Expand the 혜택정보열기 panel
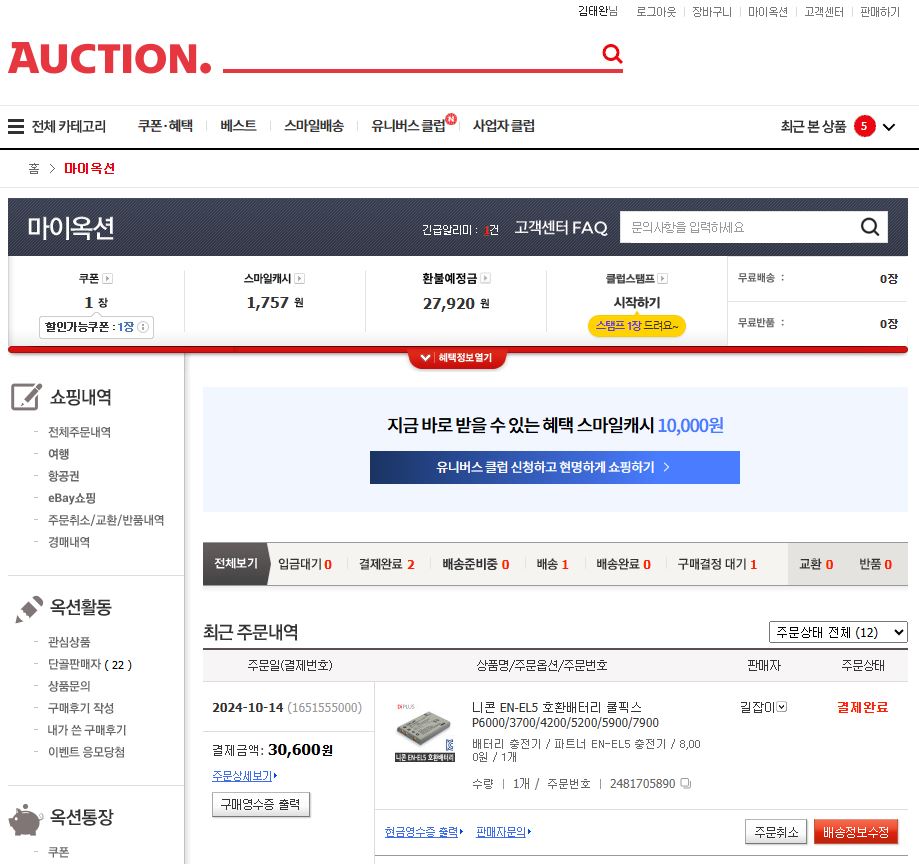This screenshot has height=864, width=919. click(x=457, y=358)
